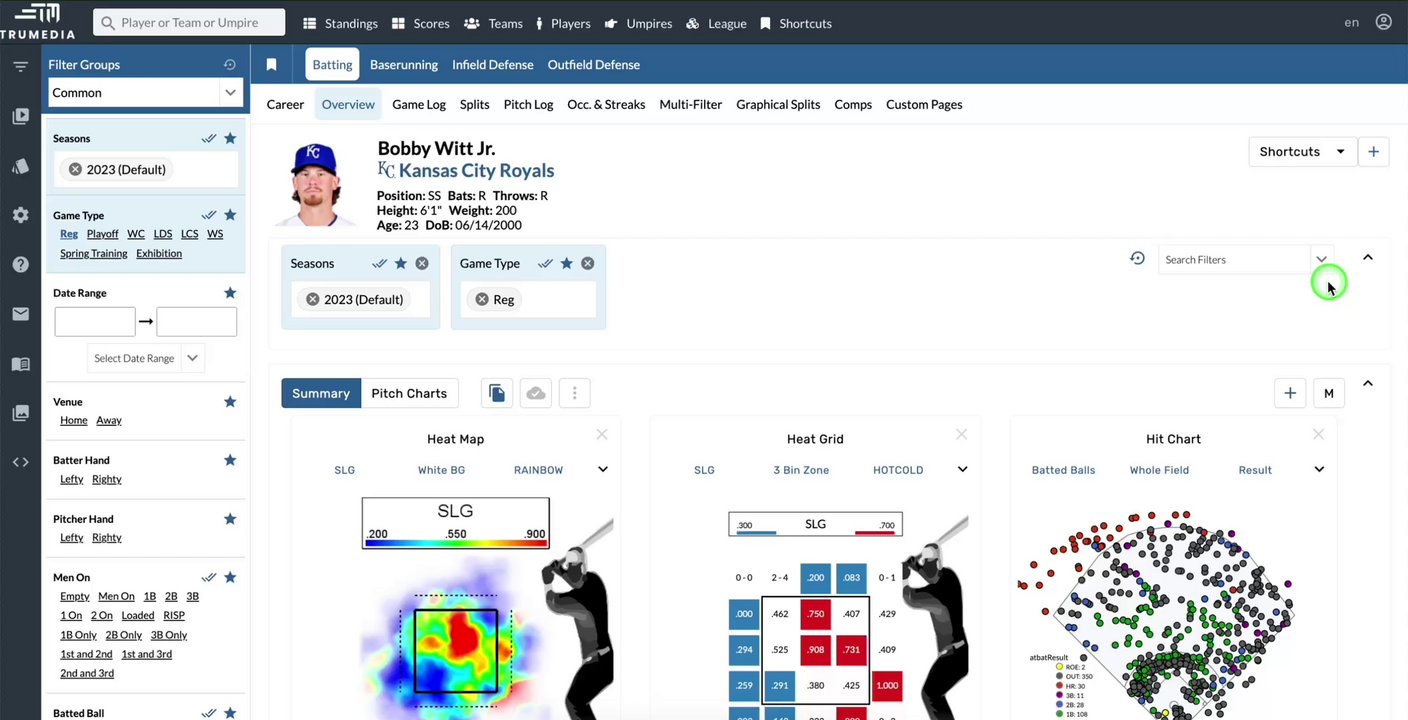This screenshot has height=720, width=1408.
Task: Open the glossary book sidebar icon
Action: tap(20, 364)
